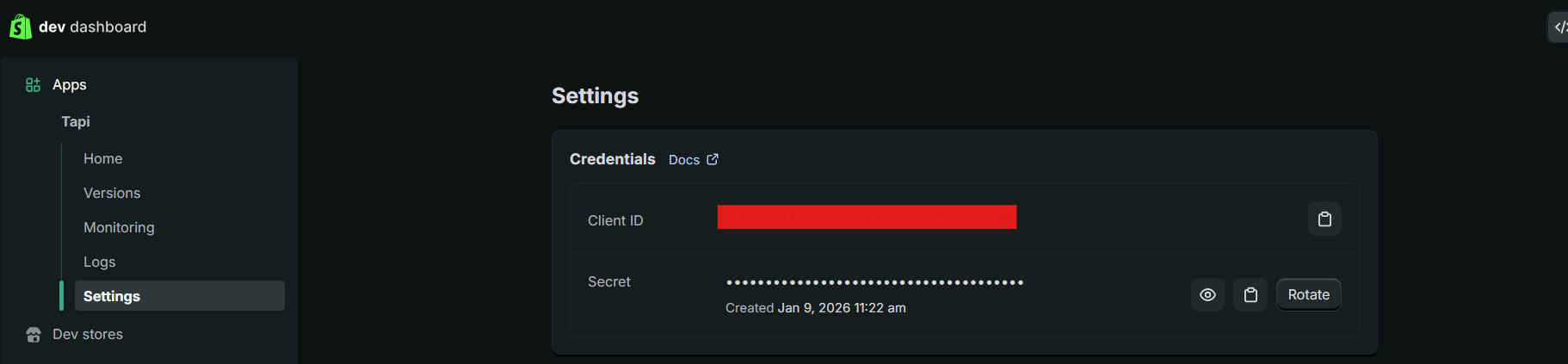This screenshot has height=364, width=1568.
Task: Click the Shopify bag logo
Action: [20, 27]
